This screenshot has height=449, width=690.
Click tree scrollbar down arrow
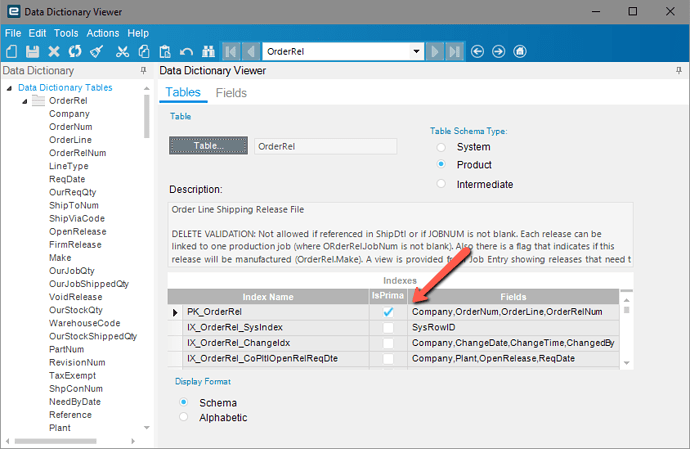pyautogui.click(x=147, y=427)
